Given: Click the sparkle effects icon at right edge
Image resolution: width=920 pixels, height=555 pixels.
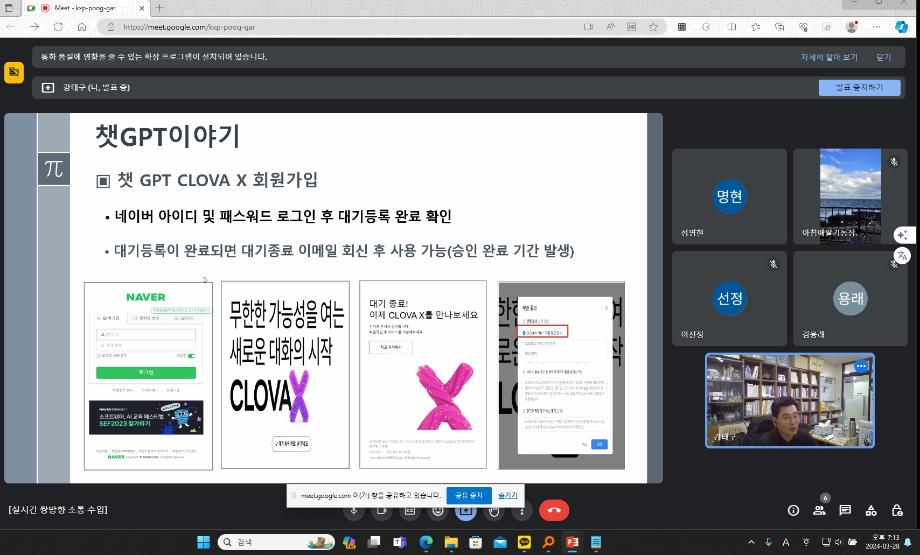Looking at the screenshot, I should 902,235.
